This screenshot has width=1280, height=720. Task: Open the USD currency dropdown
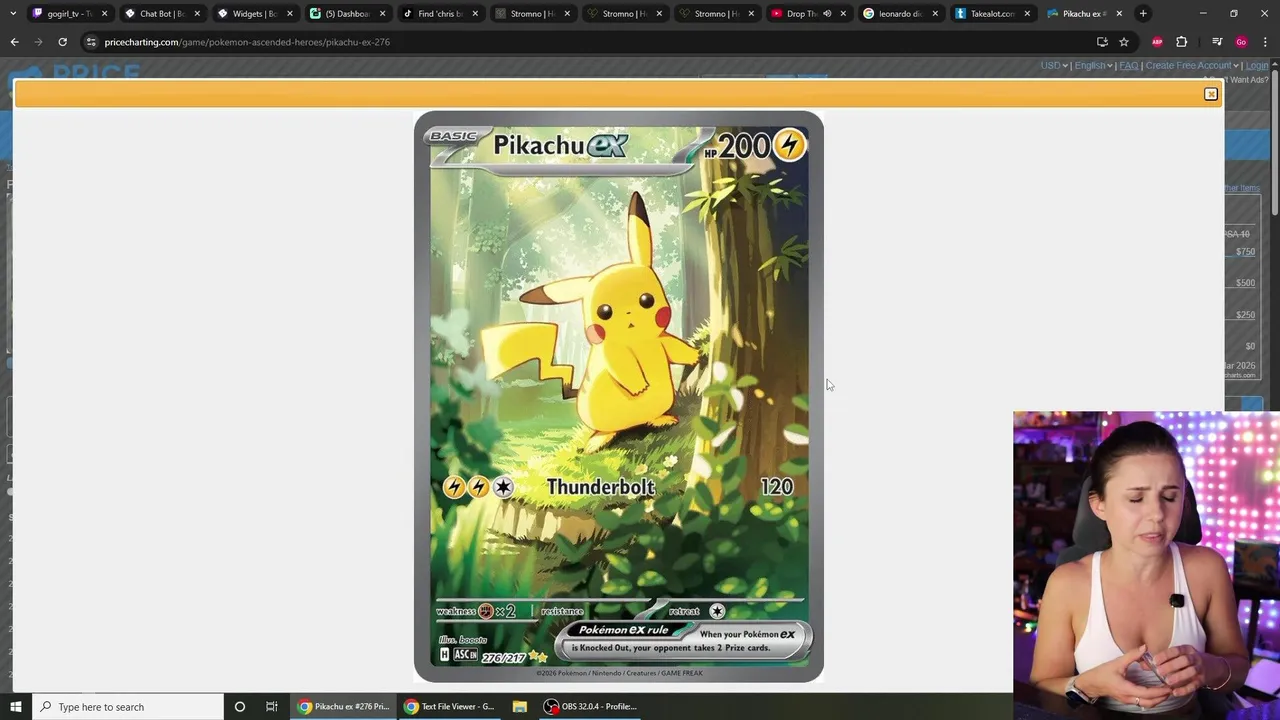click(x=1054, y=66)
